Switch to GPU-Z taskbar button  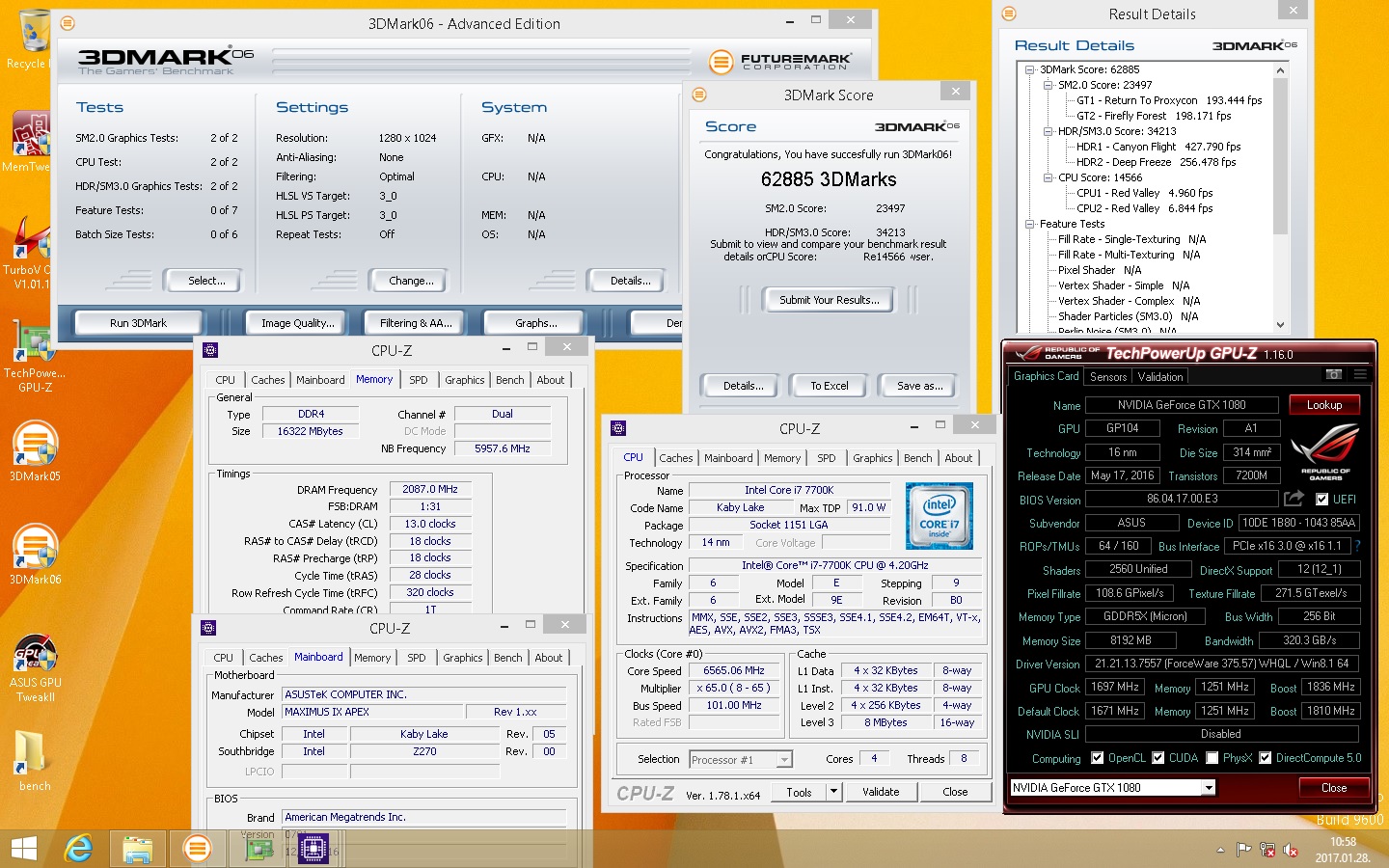[259, 849]
